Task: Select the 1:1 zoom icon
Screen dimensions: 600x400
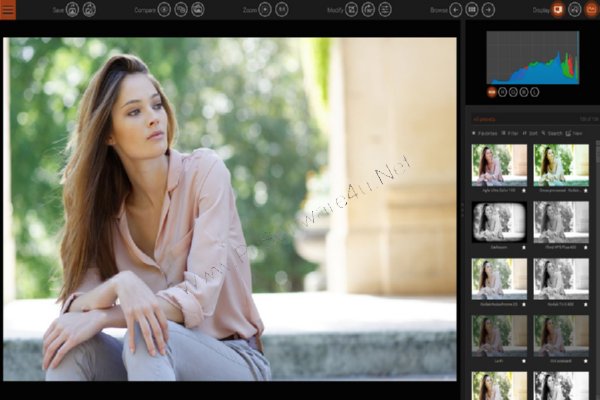Action: click(282, 10)
